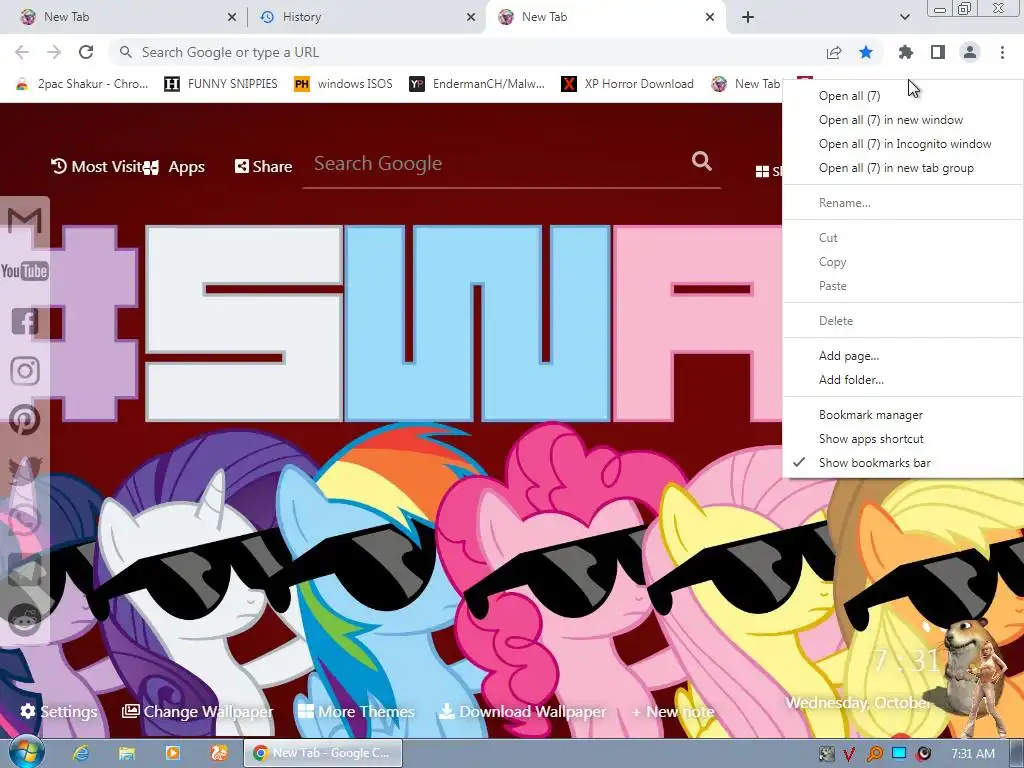The height and width of the screenshot is (768, 1024).
Task: Click the share page icon in address bar
Action: pyautogui.click(x=834, y=52)
